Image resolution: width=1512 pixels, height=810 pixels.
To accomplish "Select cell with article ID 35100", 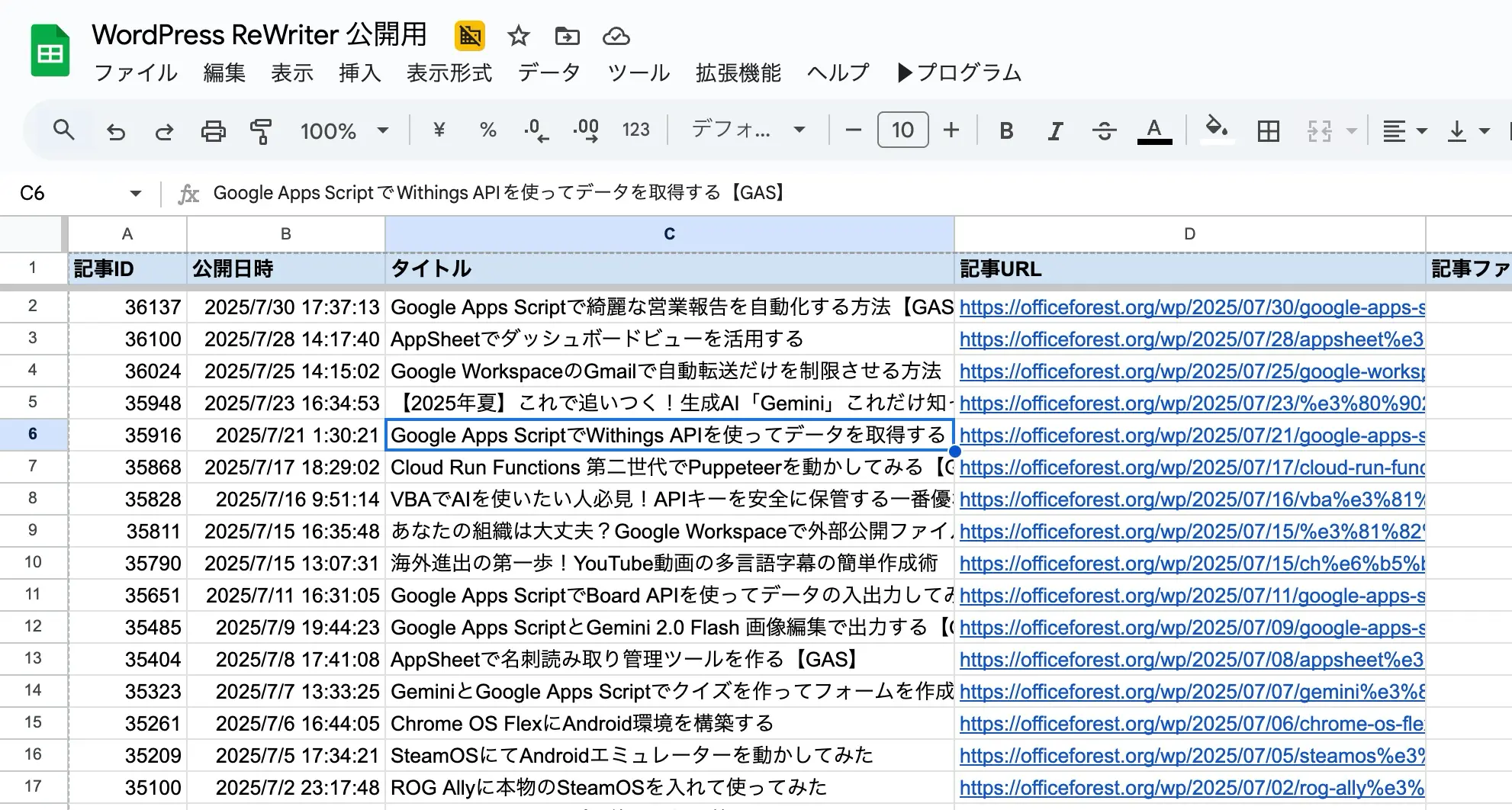I will point(127,788).
